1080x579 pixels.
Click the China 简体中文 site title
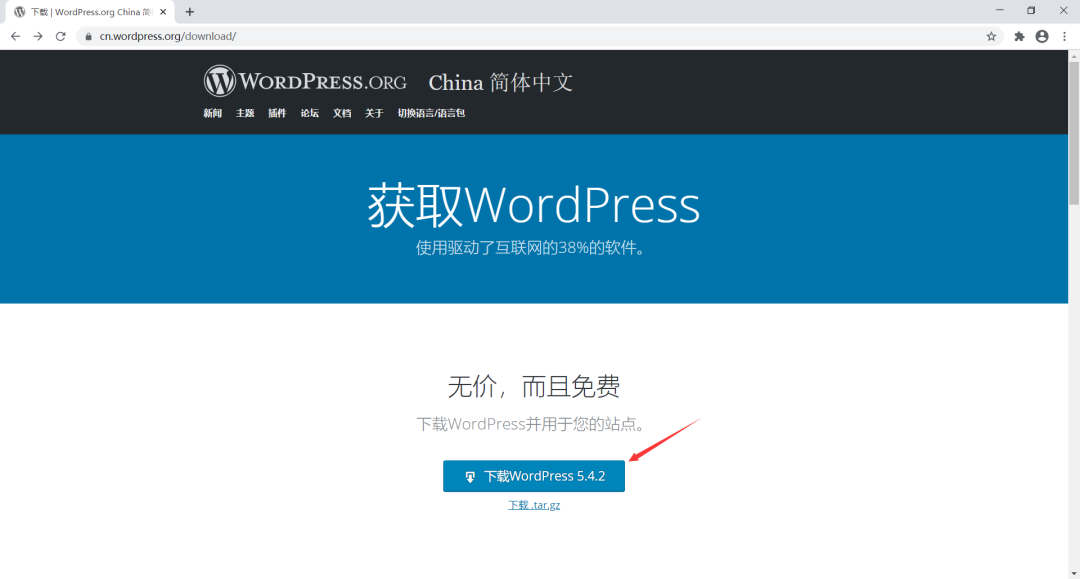click(501, 83)
